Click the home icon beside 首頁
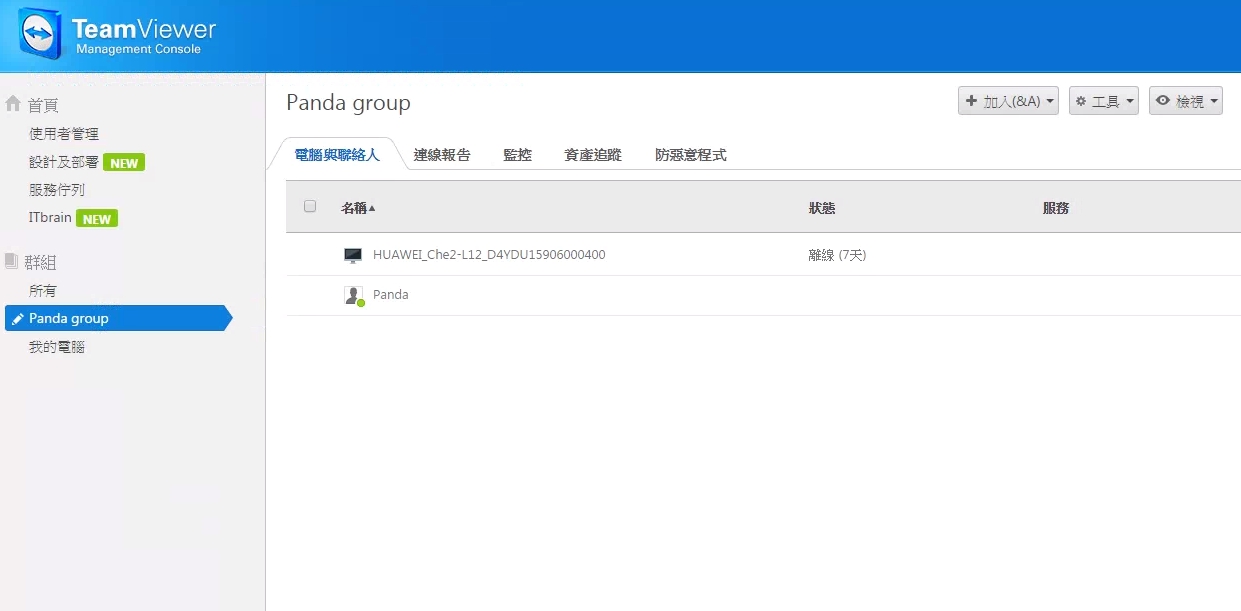The height and width of the screenshot is (611, 1241). tap(13, 102)
